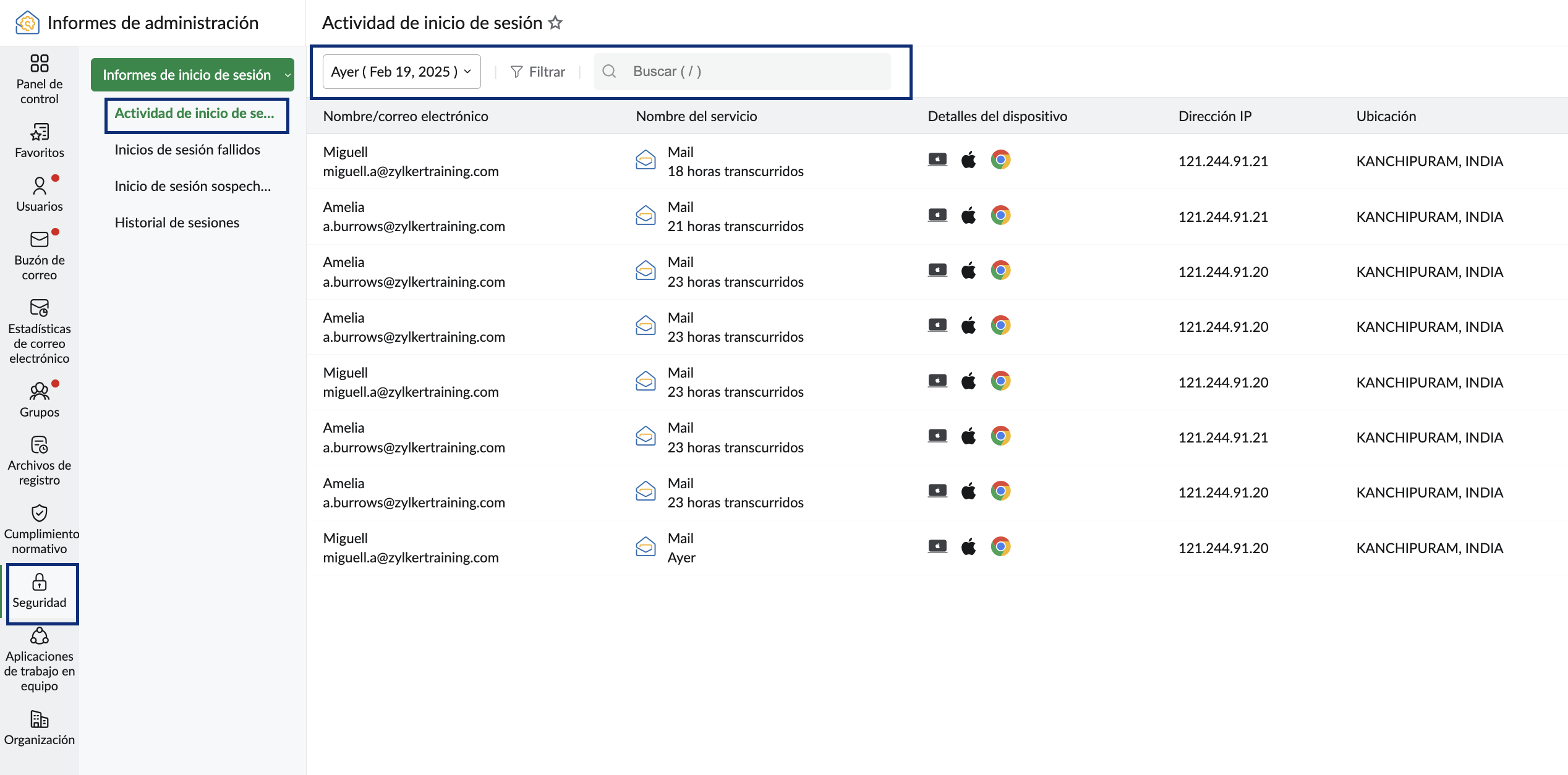
Task: Go to Usuarios section
Action: [x=39, y=194]
